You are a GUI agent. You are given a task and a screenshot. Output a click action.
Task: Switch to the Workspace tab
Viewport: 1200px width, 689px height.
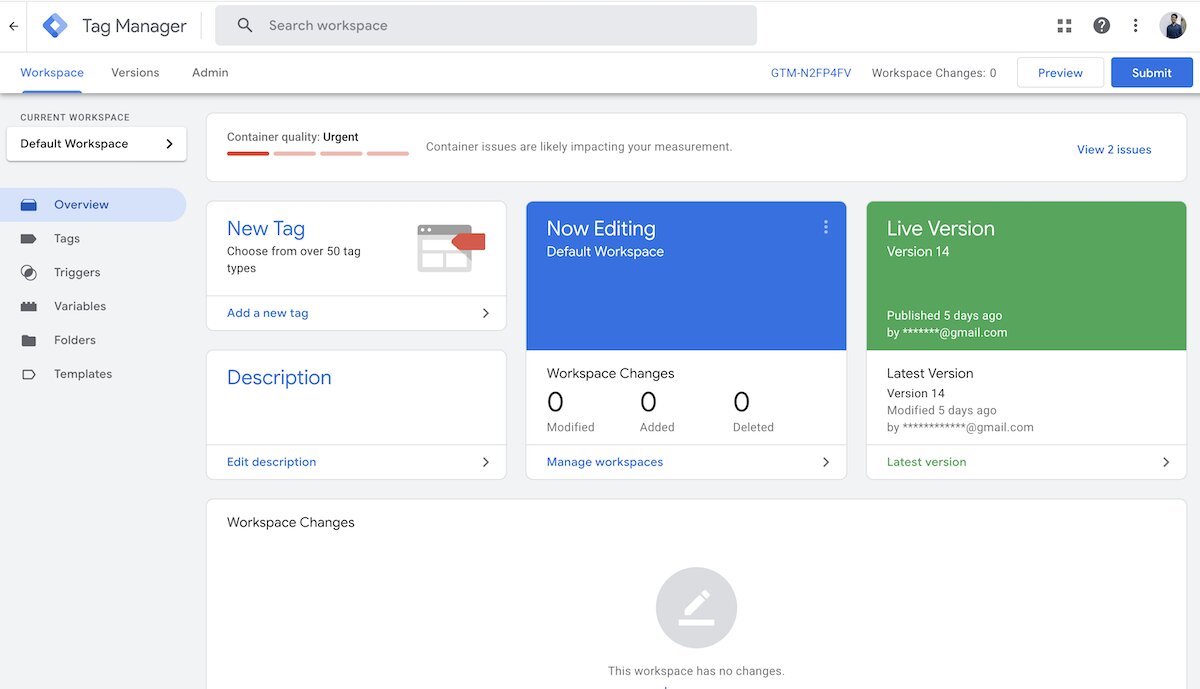tap(52, 73)
